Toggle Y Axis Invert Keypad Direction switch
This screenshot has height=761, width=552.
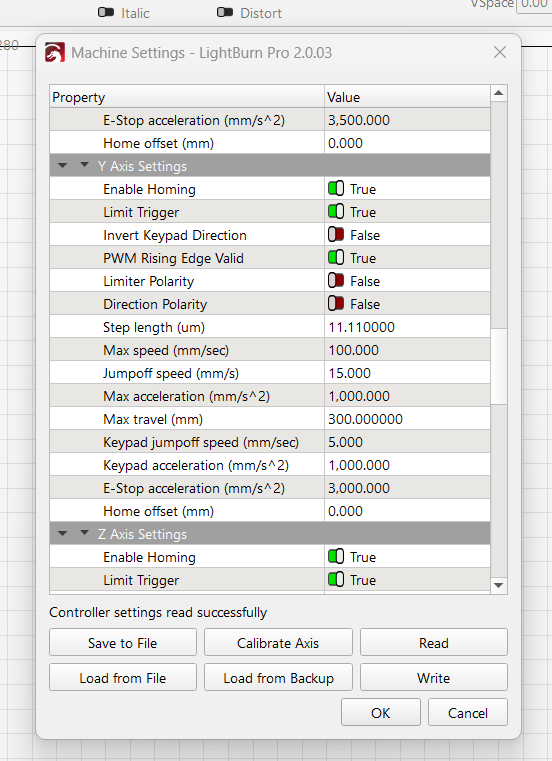point(336,234)
